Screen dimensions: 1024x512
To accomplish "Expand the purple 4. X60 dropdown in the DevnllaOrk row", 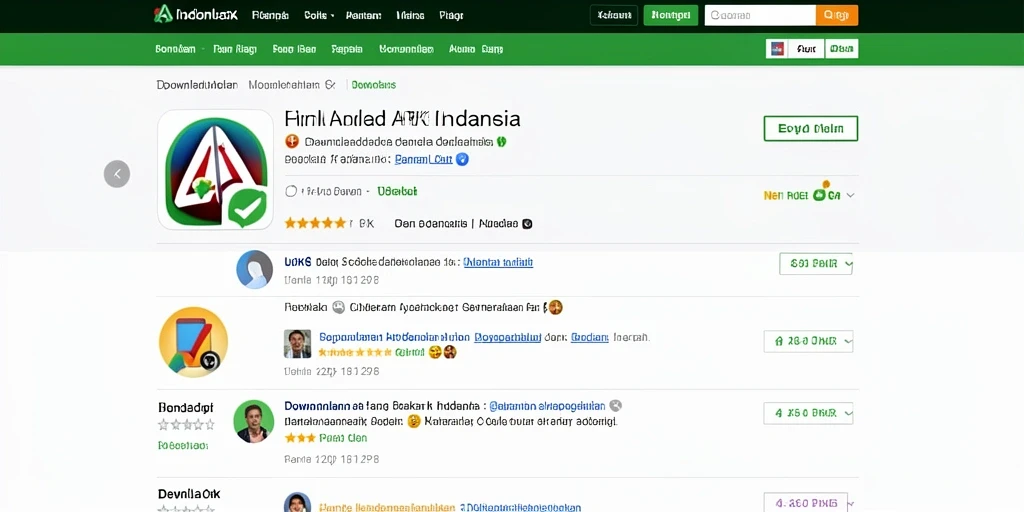I will [808, 503].
